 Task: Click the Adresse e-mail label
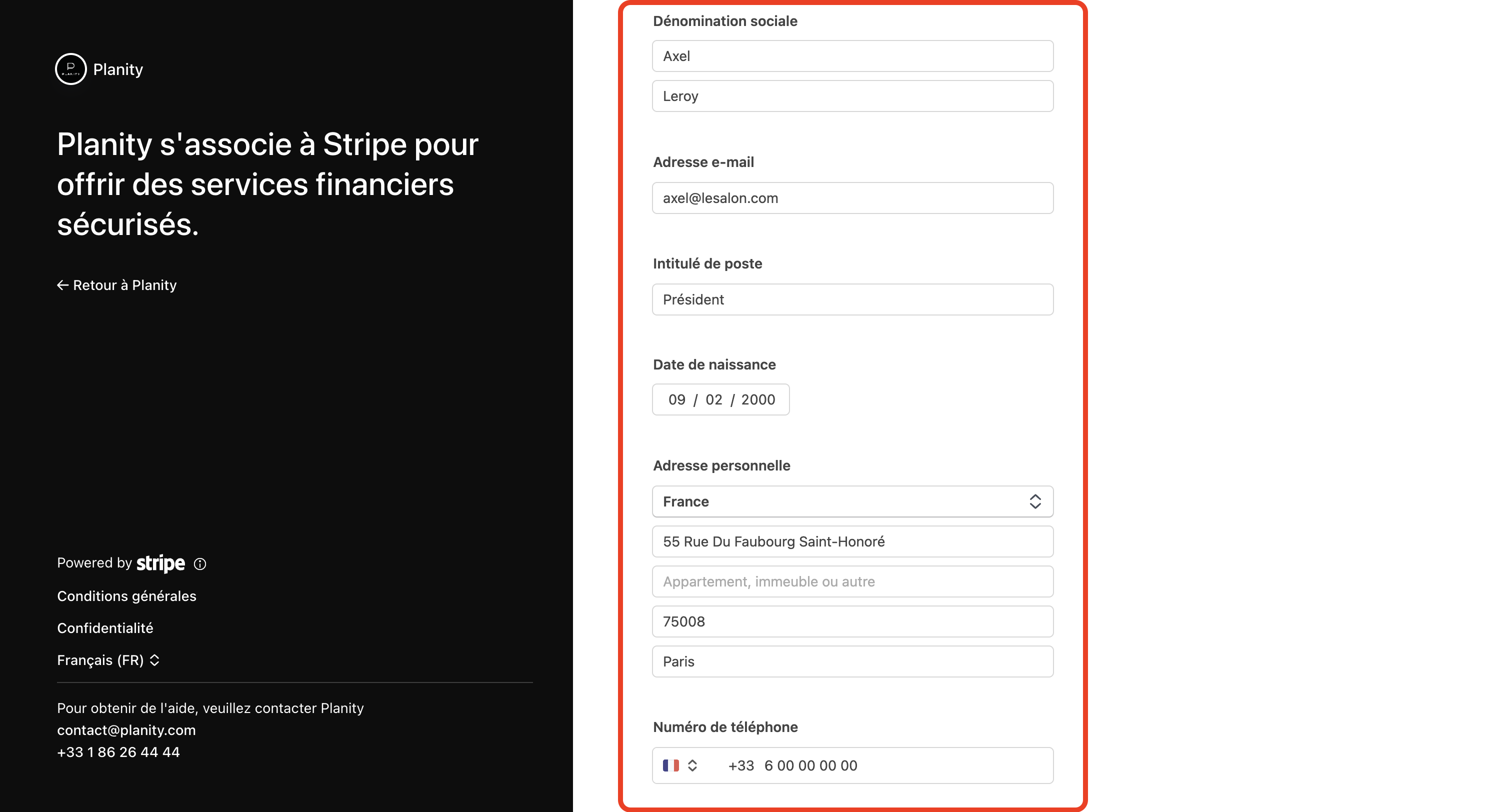pyautogui.click(x=703, y=162)
